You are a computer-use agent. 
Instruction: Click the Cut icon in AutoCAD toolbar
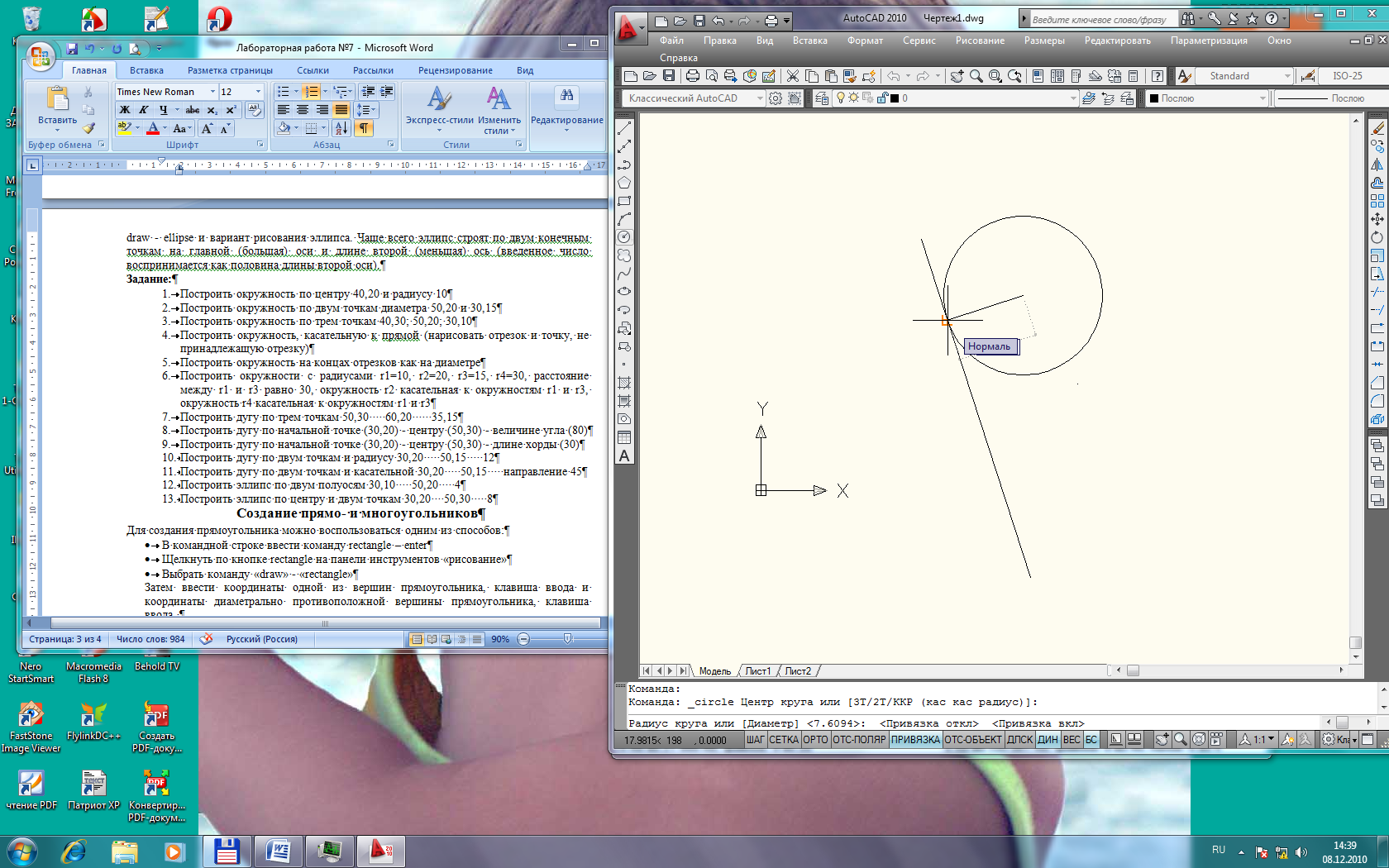pos(792,76)
